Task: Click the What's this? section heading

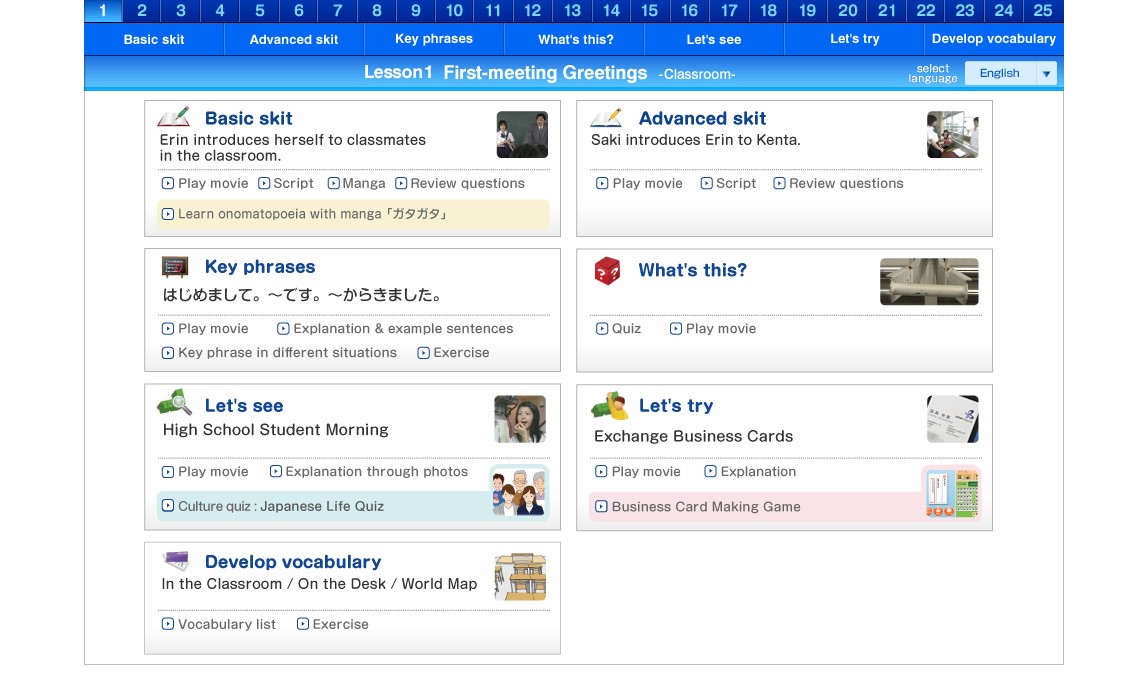Action: click(x=692, y=270)
